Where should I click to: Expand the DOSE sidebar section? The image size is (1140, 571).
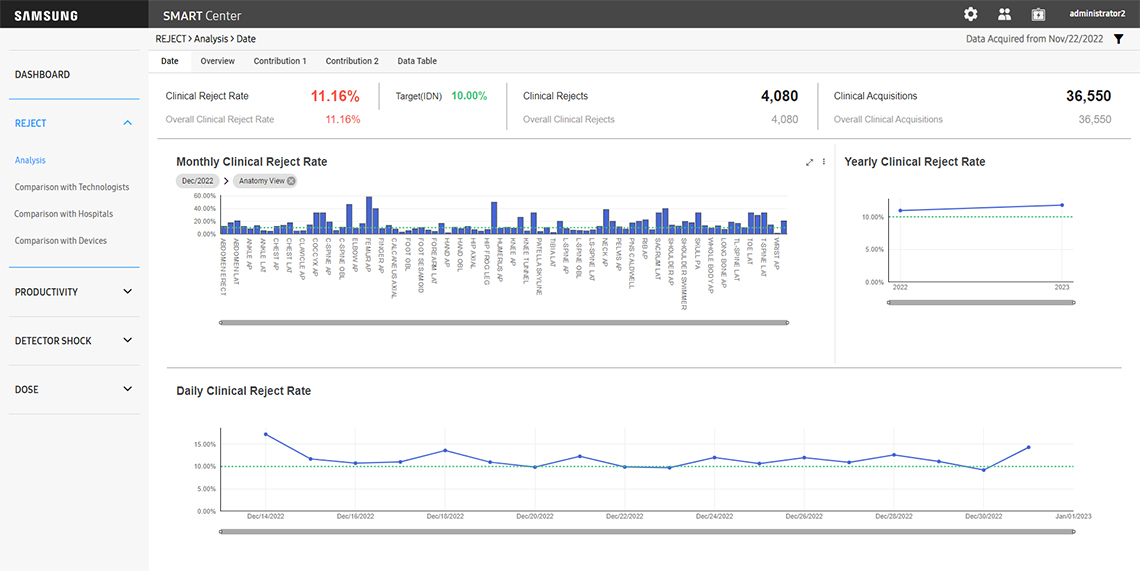pos(127,389)
